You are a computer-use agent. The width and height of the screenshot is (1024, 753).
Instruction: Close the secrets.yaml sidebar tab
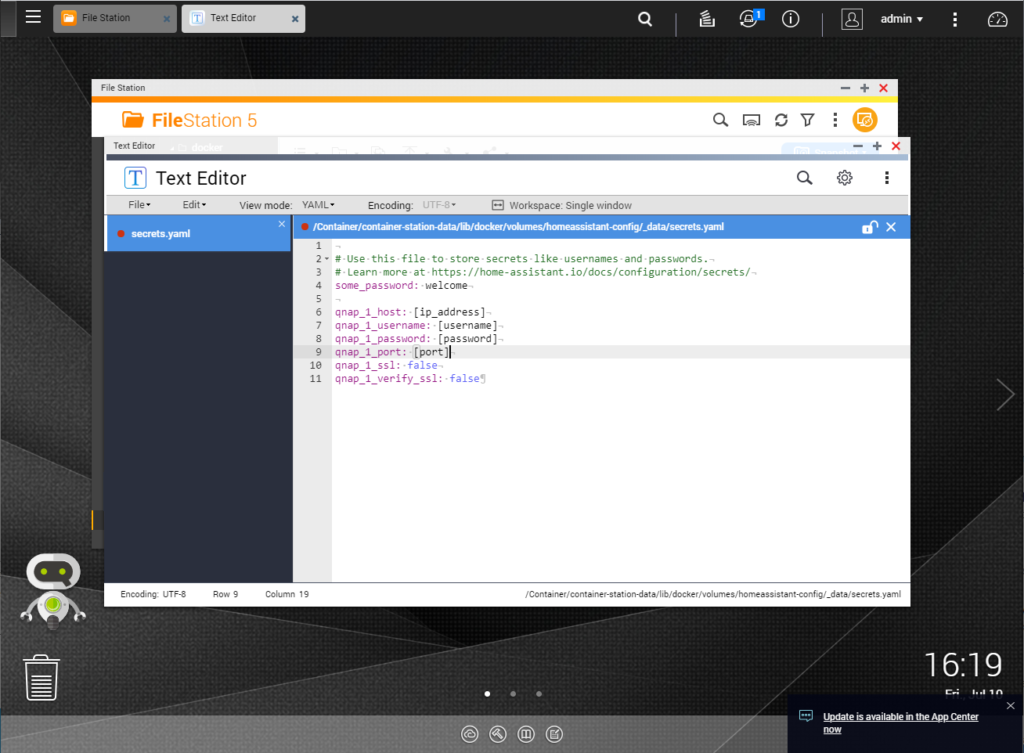coord(281,224)
